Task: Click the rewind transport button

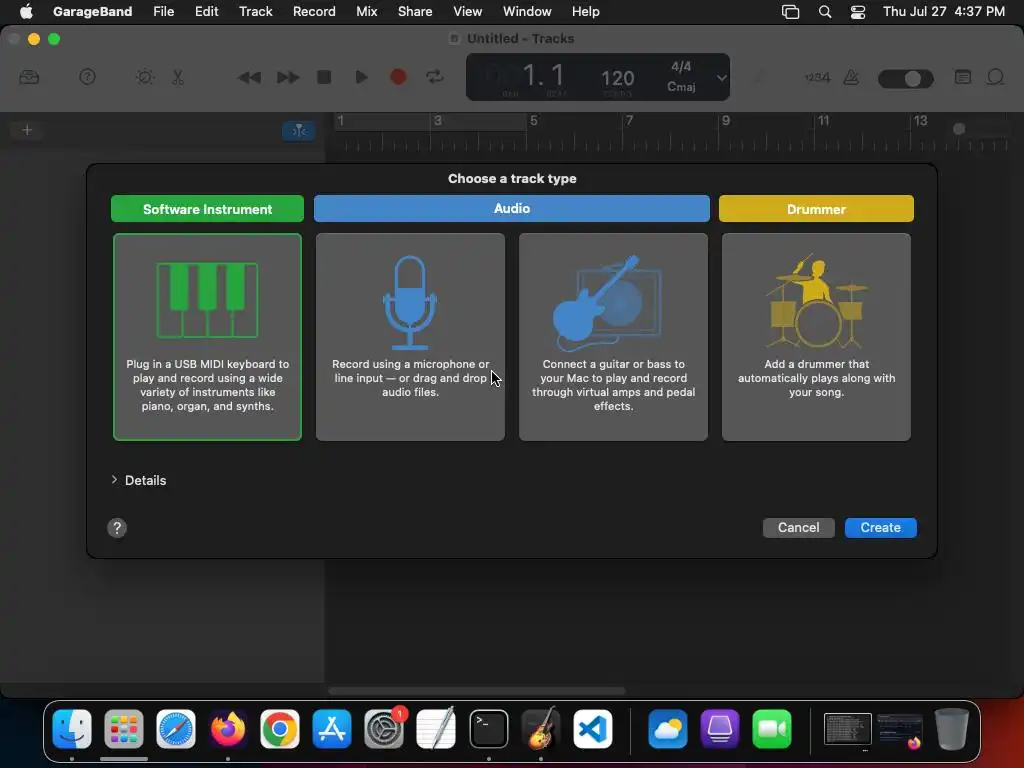Action: pyautogui.click(x=249, y=78)
